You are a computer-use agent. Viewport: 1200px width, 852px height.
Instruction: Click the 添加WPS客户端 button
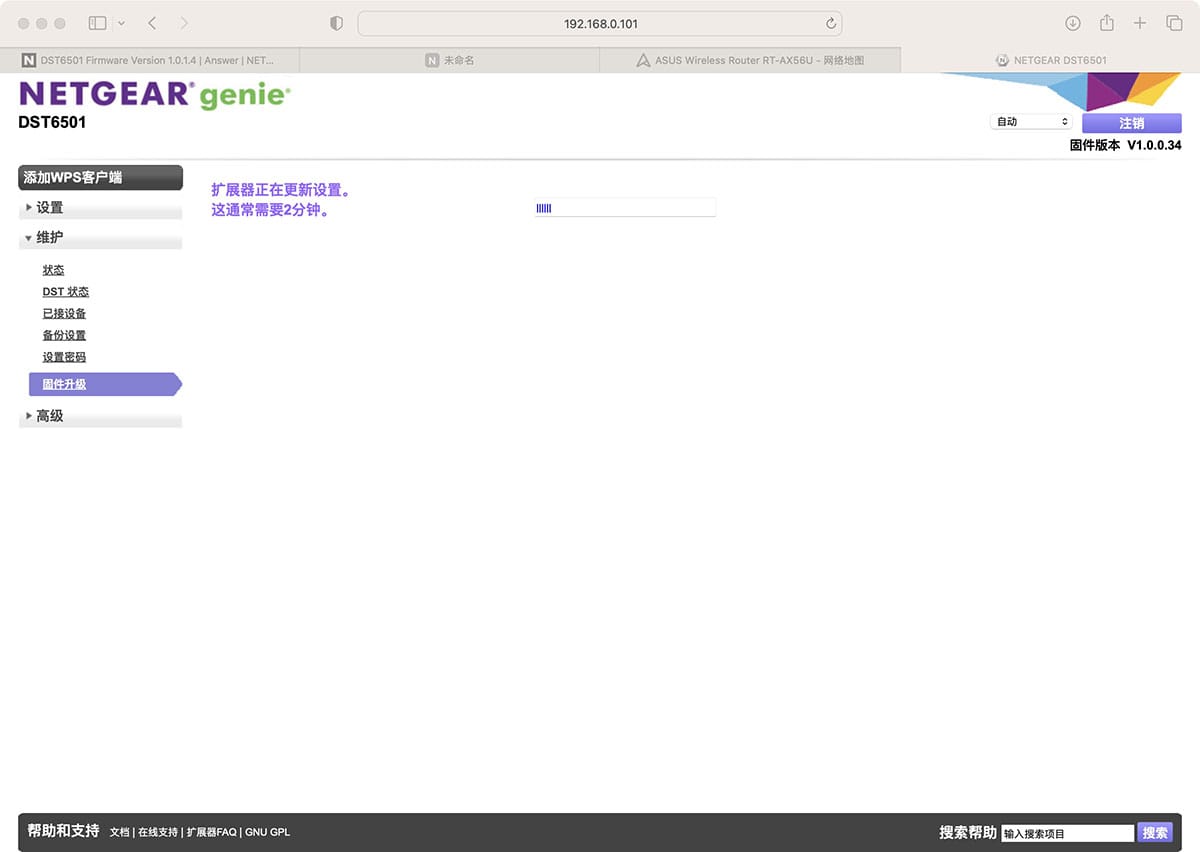[101, 178]
